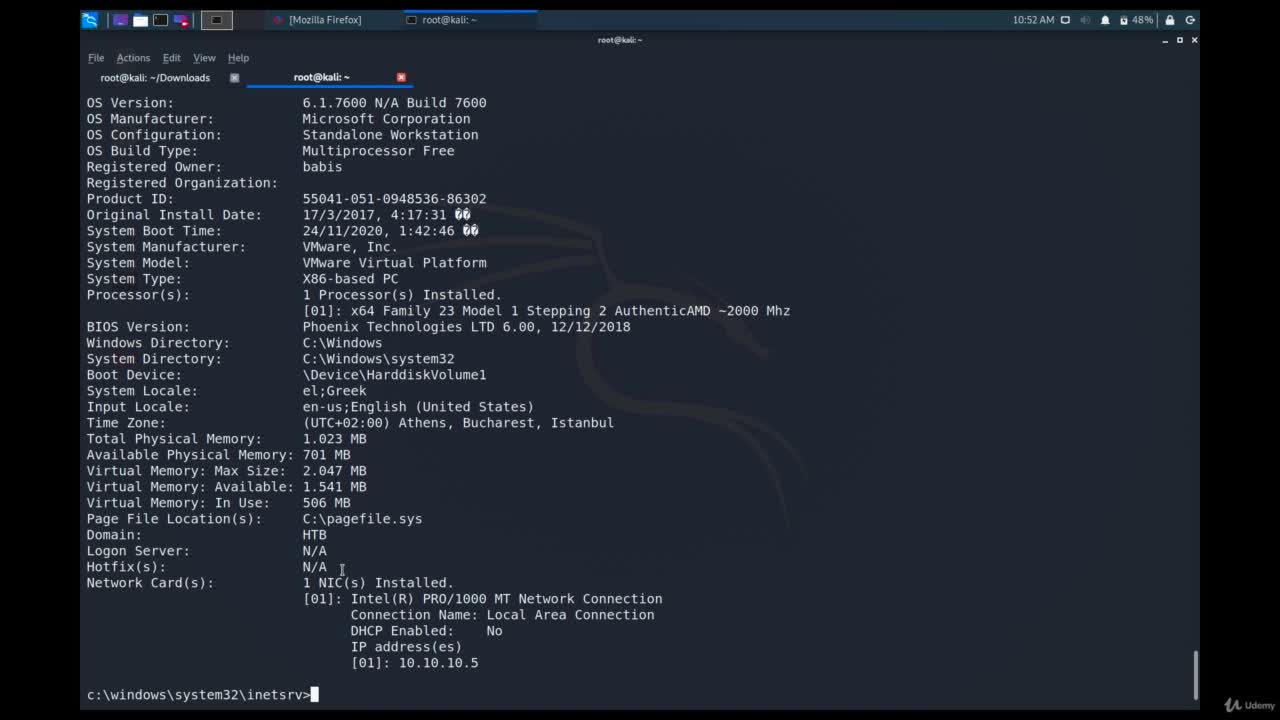Open the File menu
Screen dimensions: 1280x720
point(96,58)
